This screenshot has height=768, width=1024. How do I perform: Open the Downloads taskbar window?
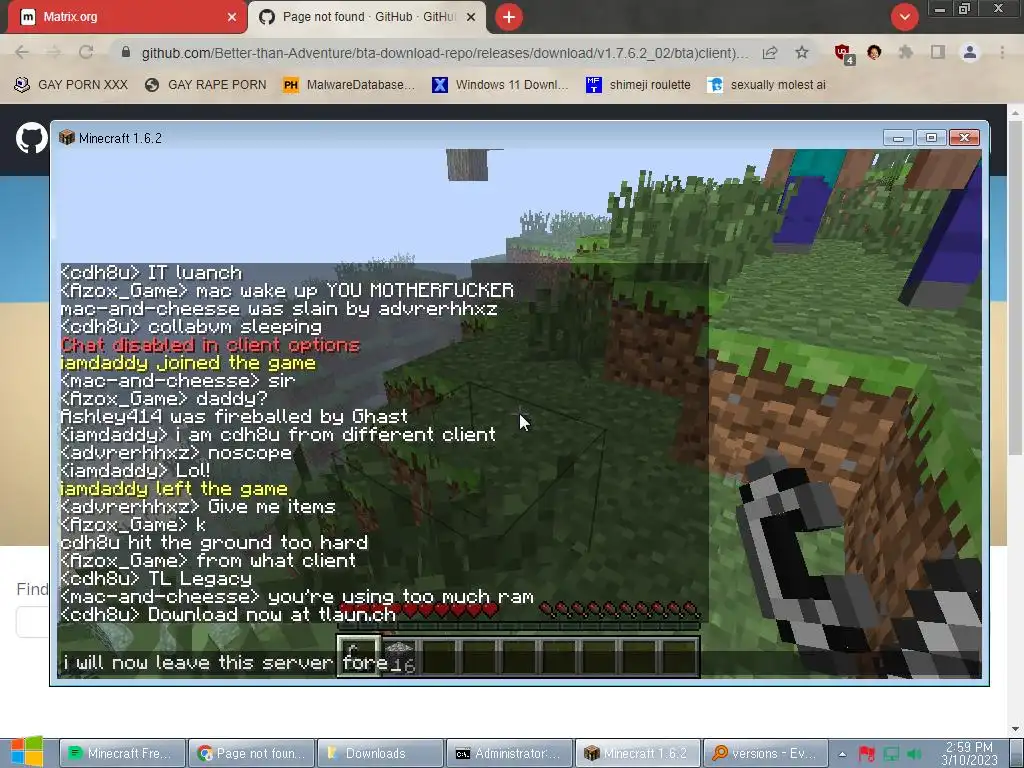pos(381,754)
